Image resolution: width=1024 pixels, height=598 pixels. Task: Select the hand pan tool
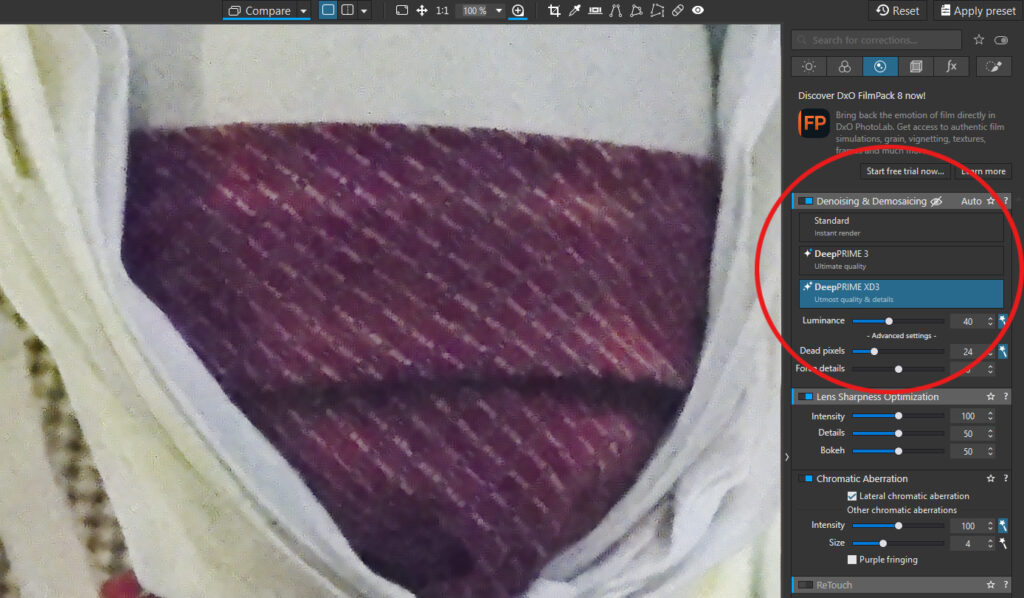tap(422, 11)
